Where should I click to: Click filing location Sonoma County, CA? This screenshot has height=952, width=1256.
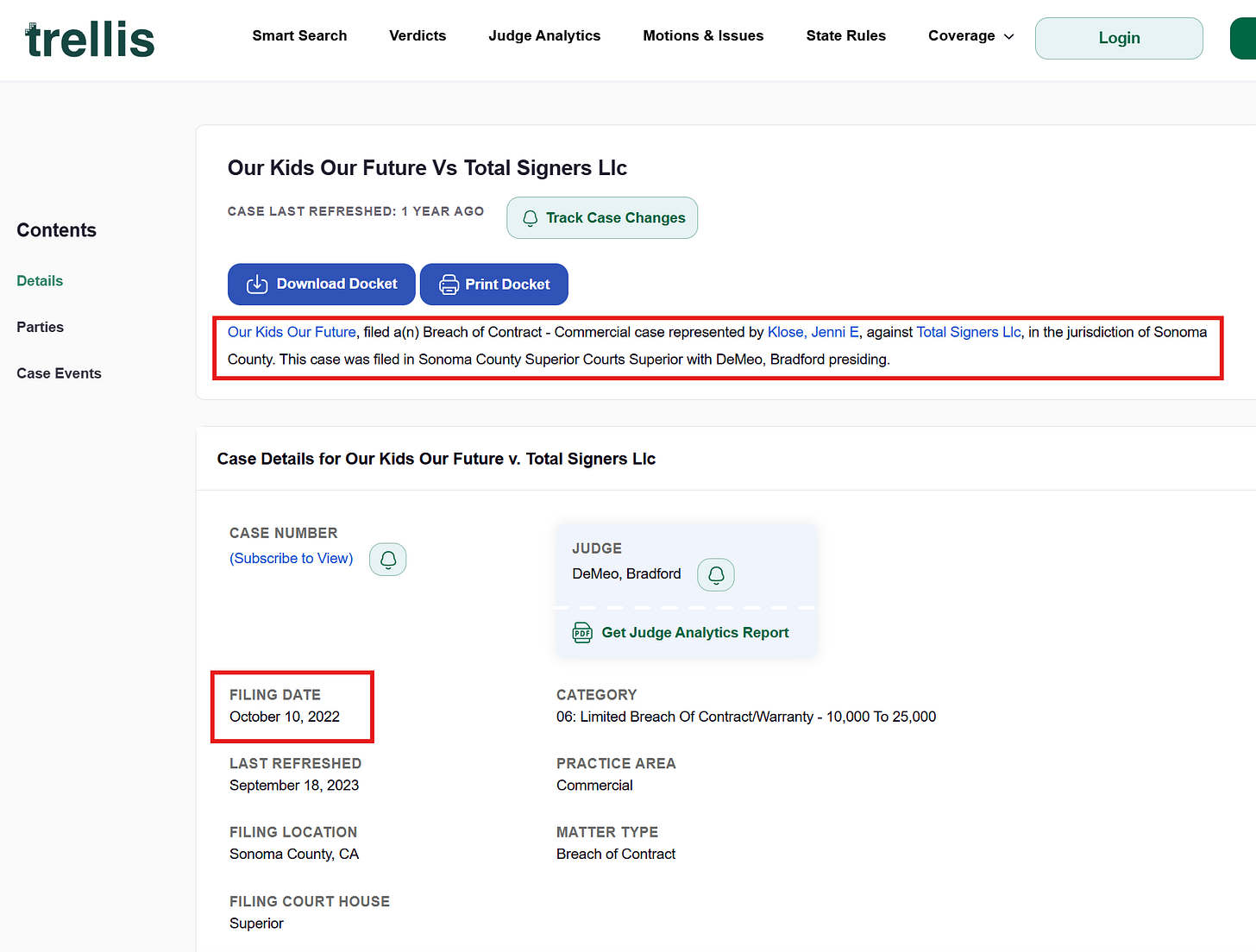click(294, 854)
